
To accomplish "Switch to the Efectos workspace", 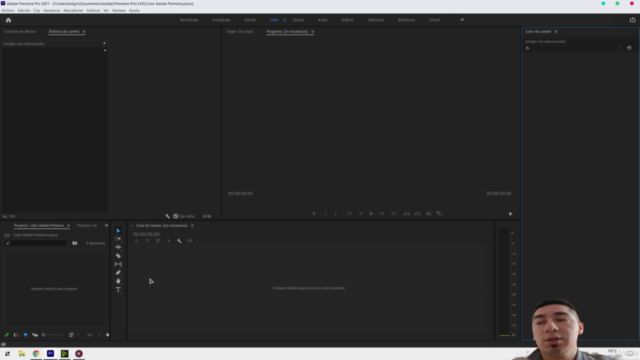I will 298,20.
